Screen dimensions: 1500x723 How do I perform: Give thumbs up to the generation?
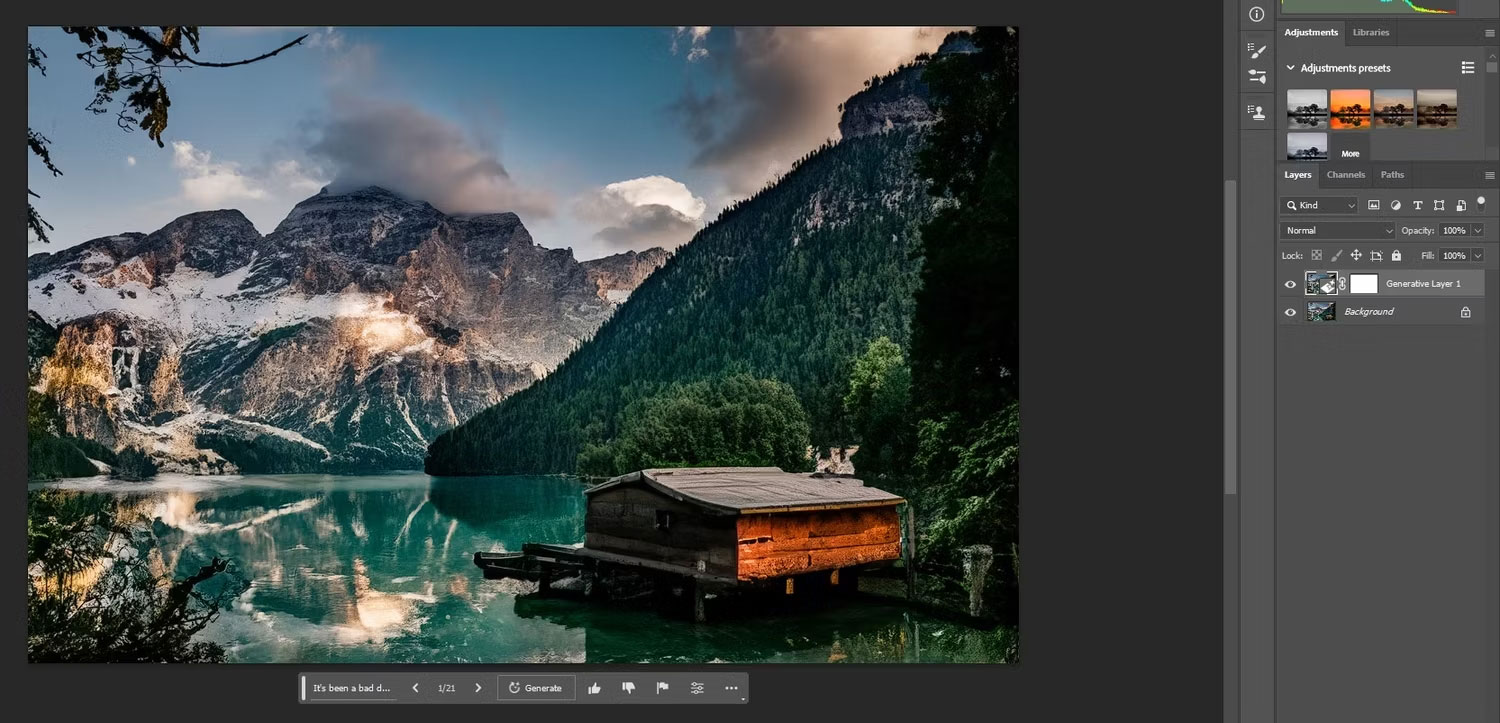point(595,688)
